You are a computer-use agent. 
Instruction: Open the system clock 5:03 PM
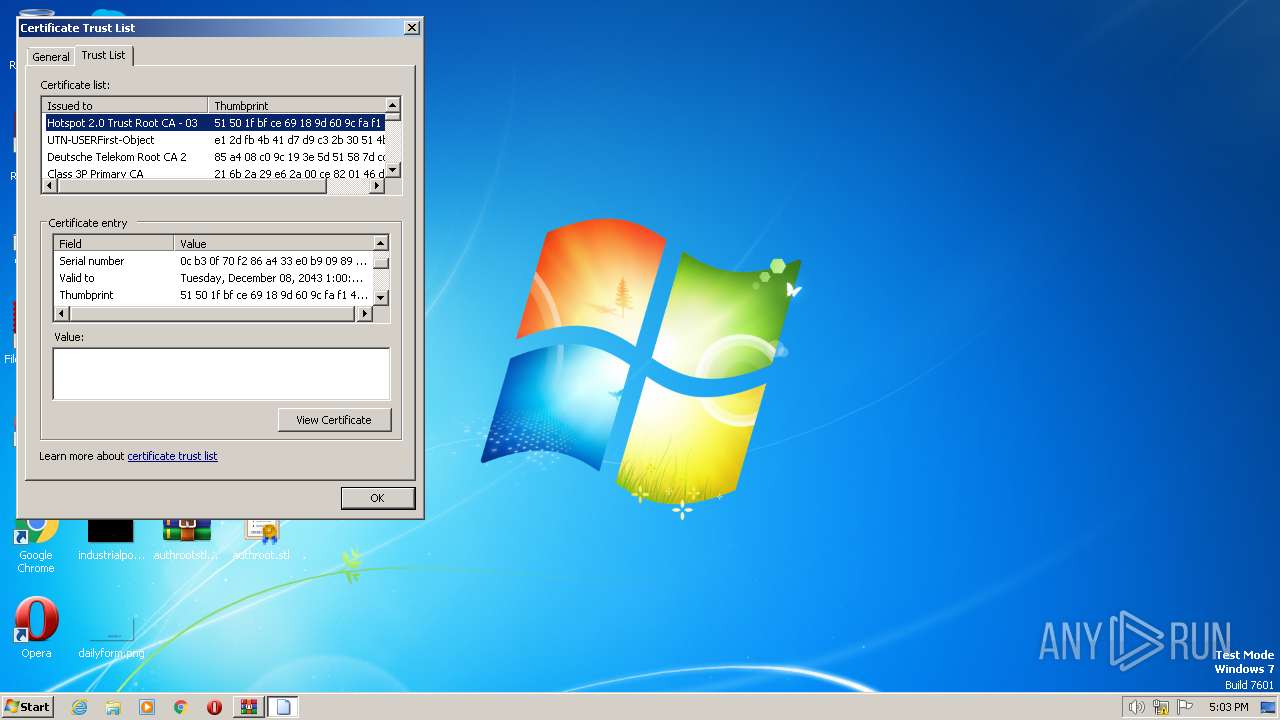(1228, 707)
